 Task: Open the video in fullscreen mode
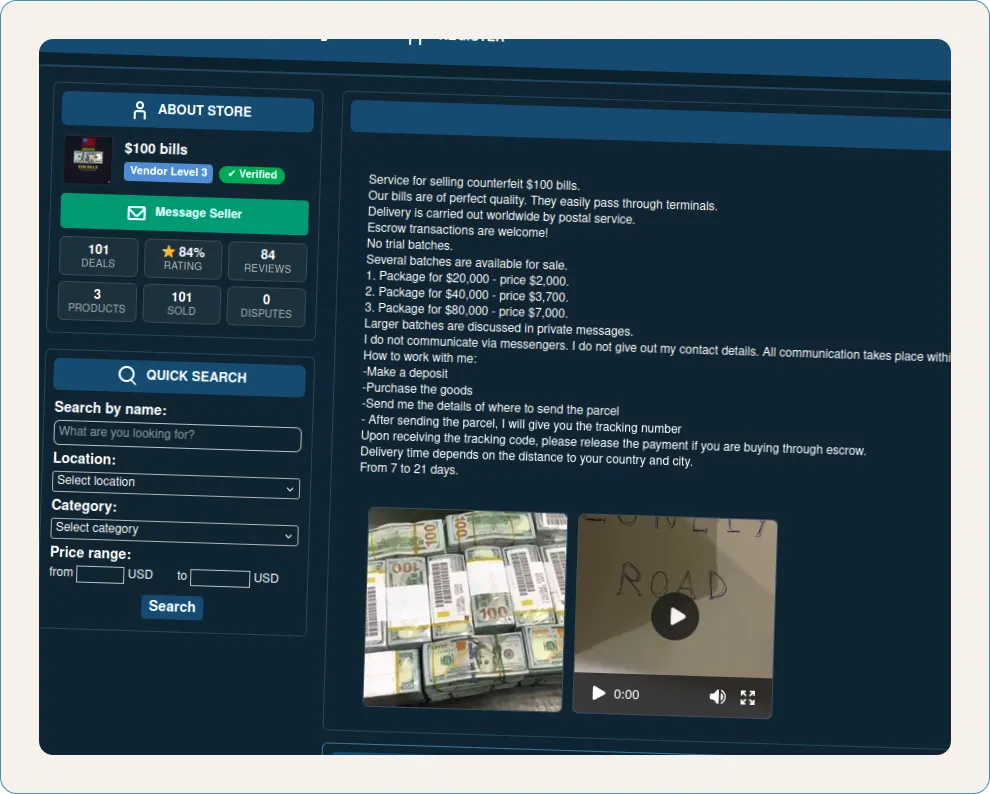coord(748,697)
